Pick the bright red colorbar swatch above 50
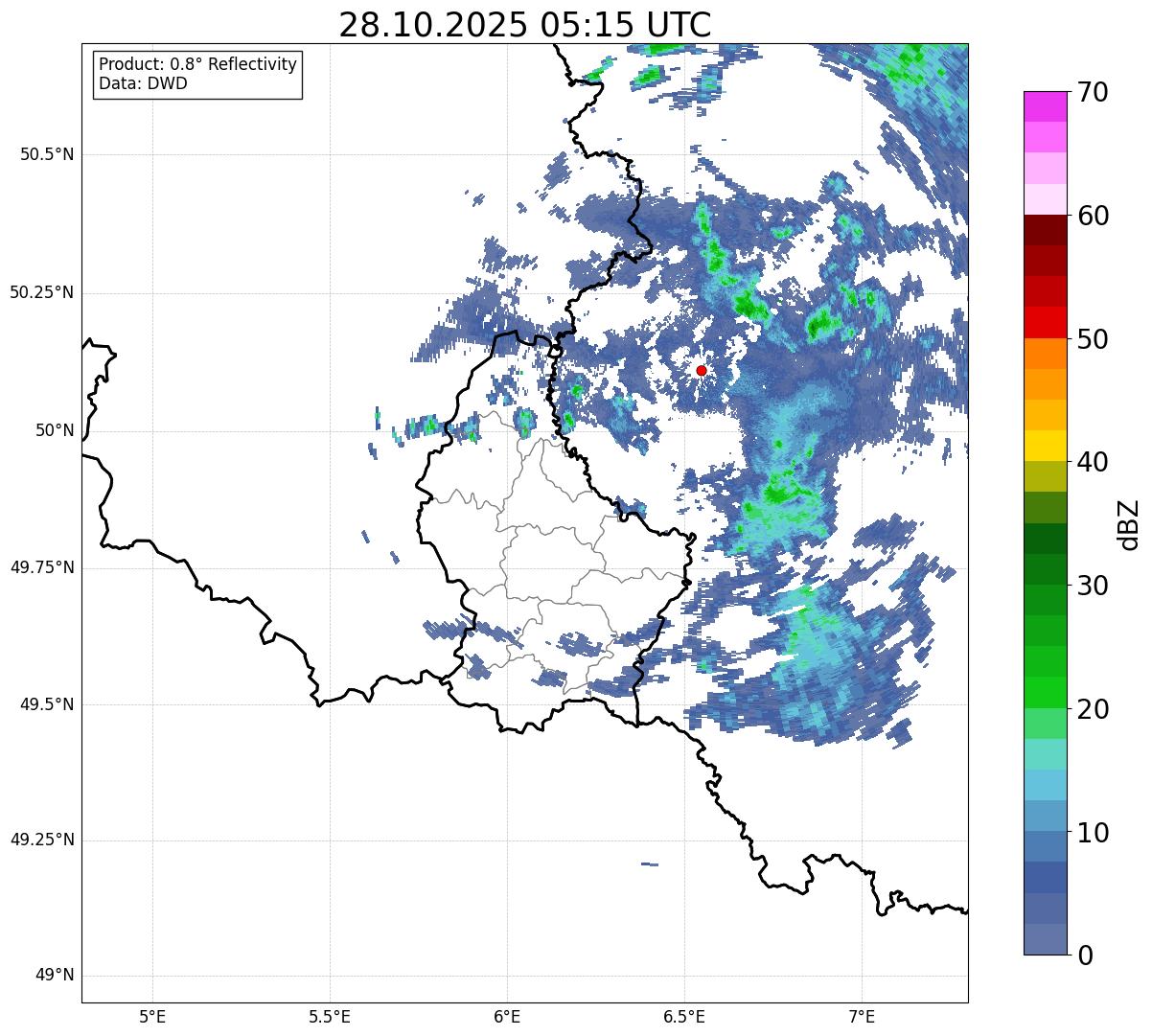Image resolution: width=1152 pixels, height=1036 pixels. (1045, 322)
